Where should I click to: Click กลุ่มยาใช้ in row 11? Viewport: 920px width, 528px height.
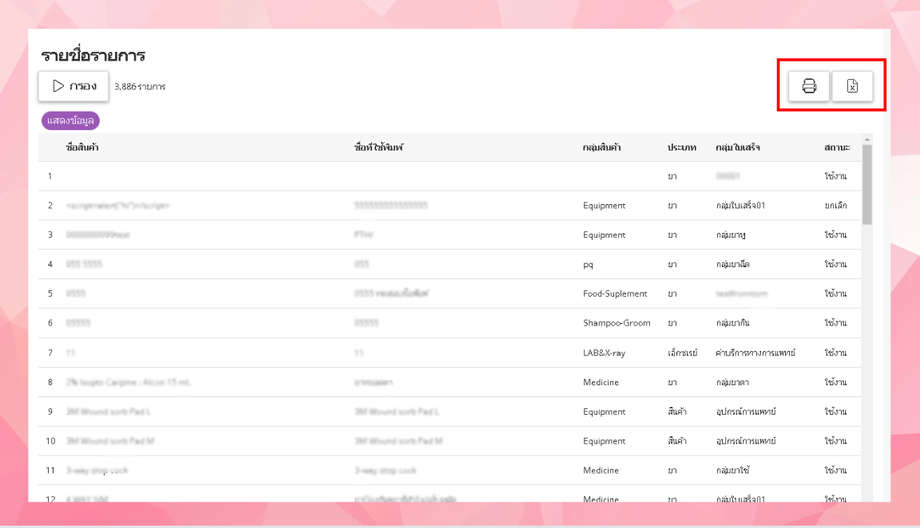pos(732,470)
